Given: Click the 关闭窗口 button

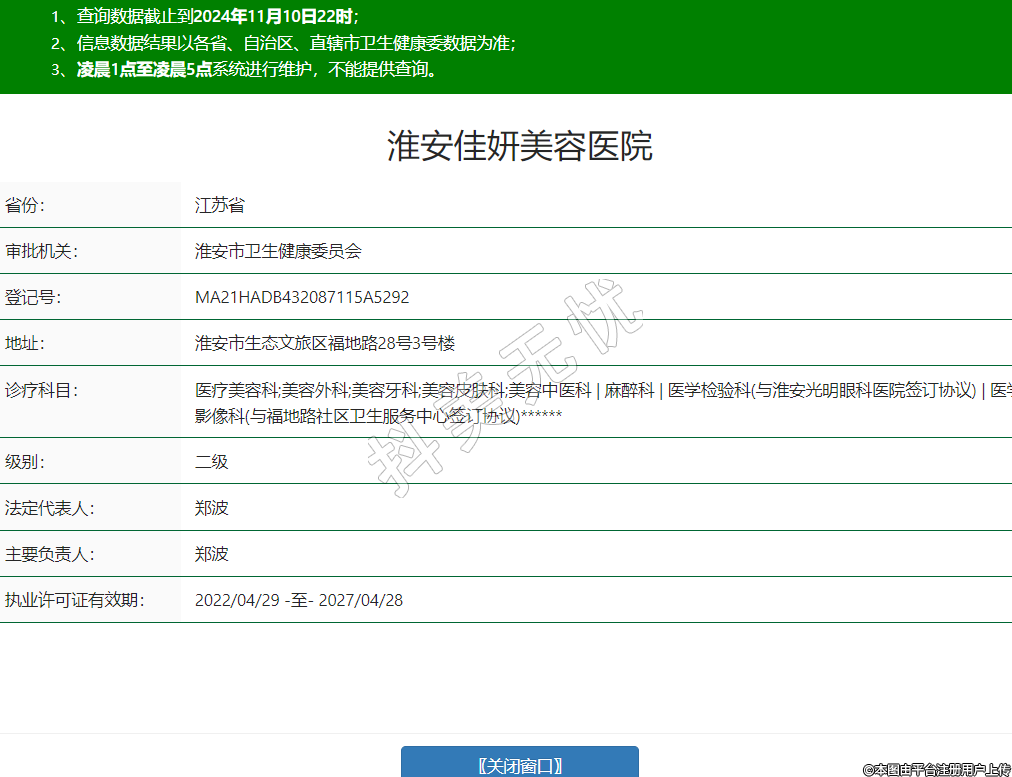Looking at the screenshot, I should click(x=519, y=765).
